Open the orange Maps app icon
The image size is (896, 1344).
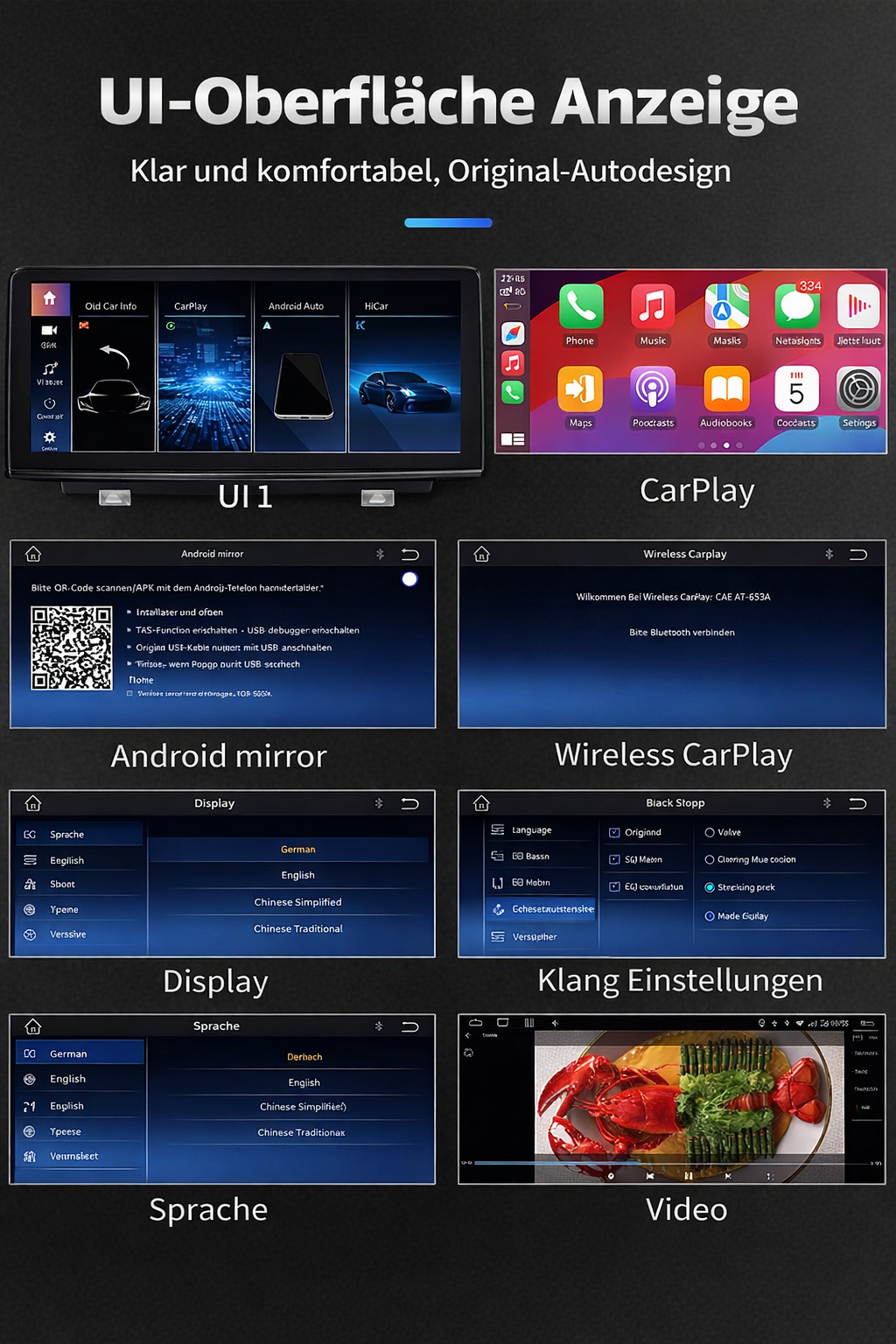click(580, 388)
